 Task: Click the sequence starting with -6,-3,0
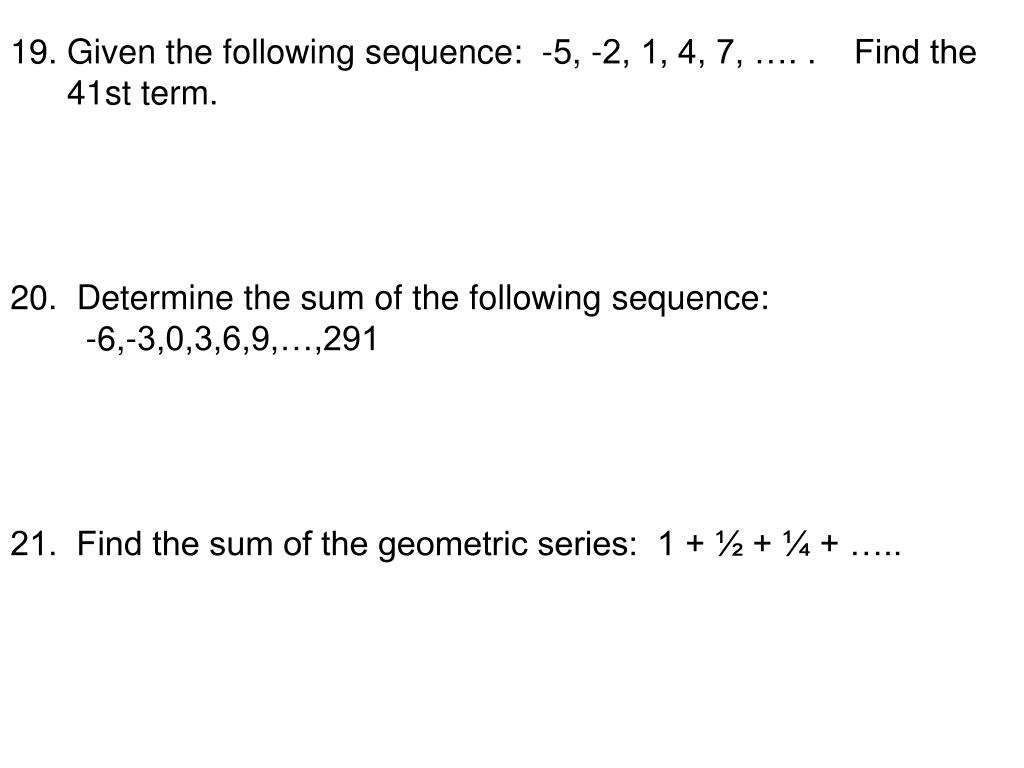click(232, 340)
